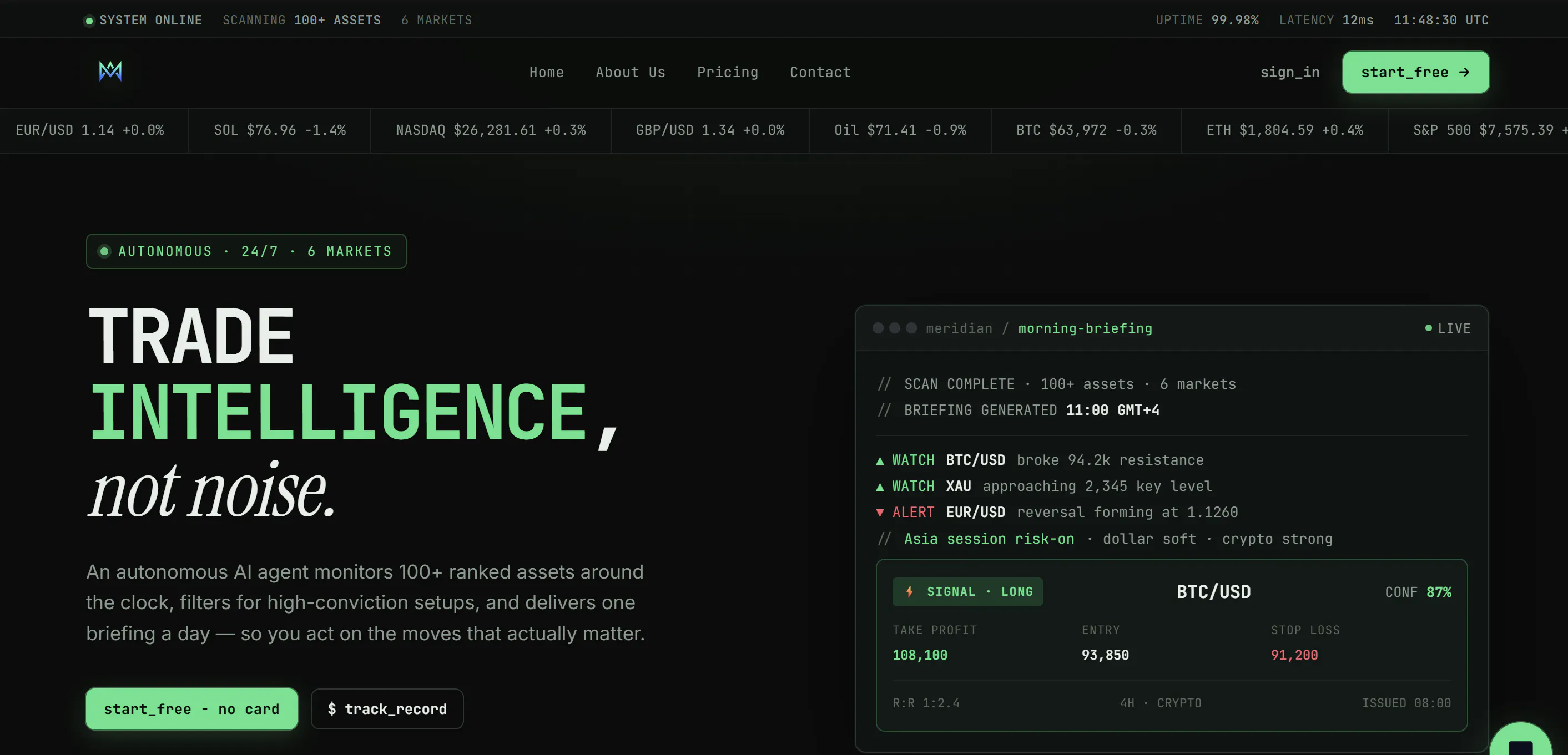
Task: Click the SCAN COMPLETE line
Action: [1057, 384]
